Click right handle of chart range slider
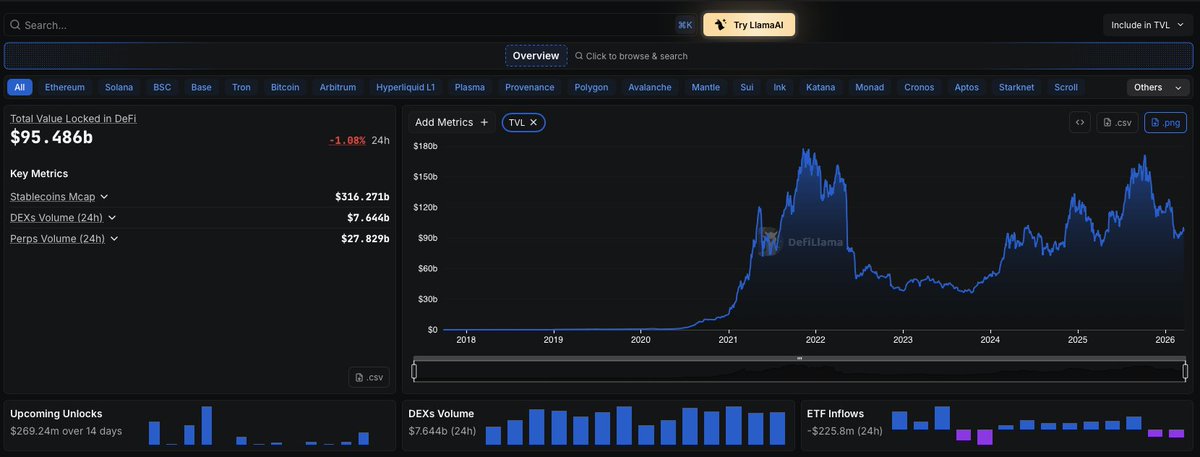This screenshot has width=1200, height=457. pyautogui.click(x=1185, y=371)
